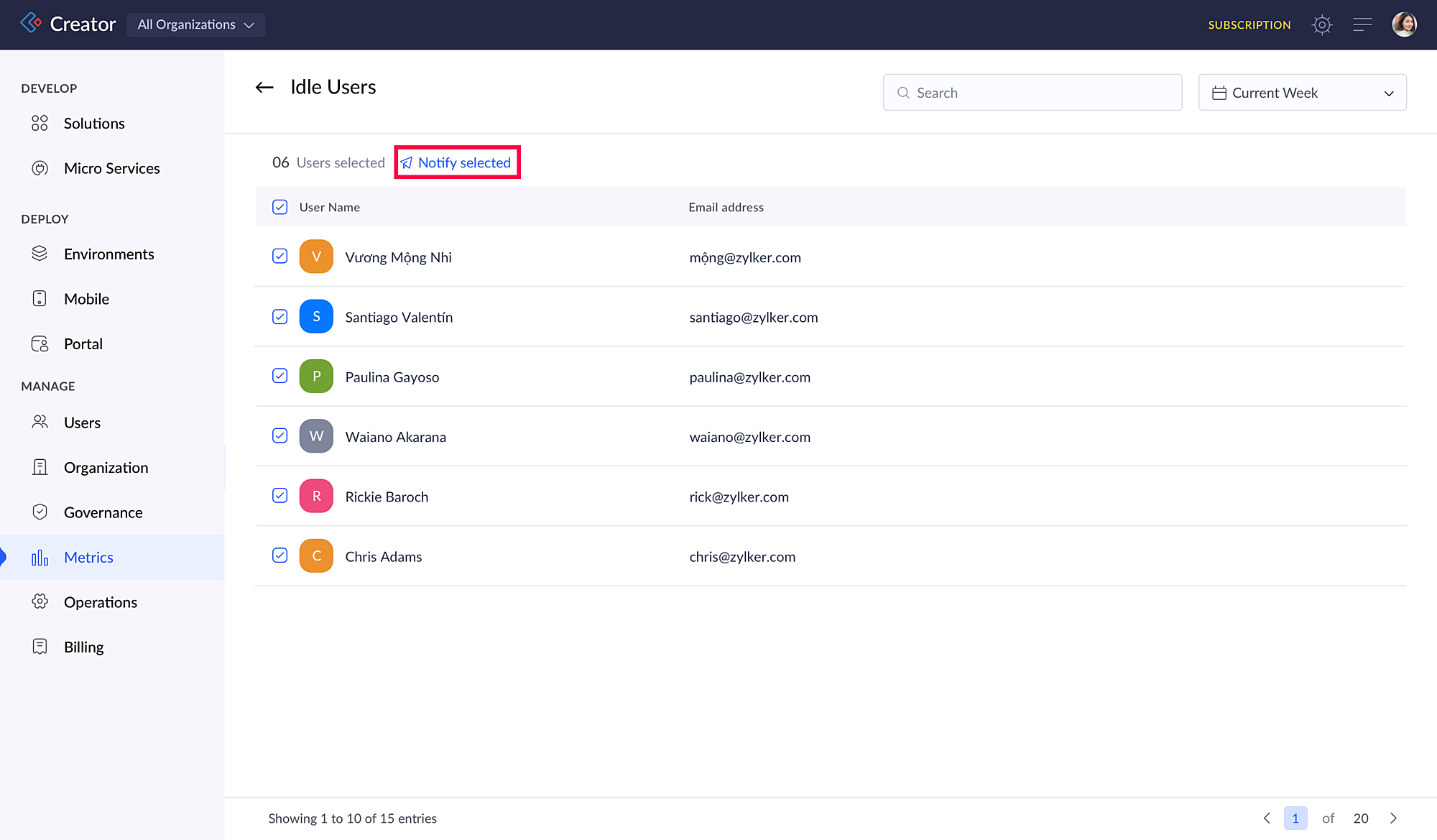Click the orange V avatar swatch
1437x840 pixels.
point(316,257)
